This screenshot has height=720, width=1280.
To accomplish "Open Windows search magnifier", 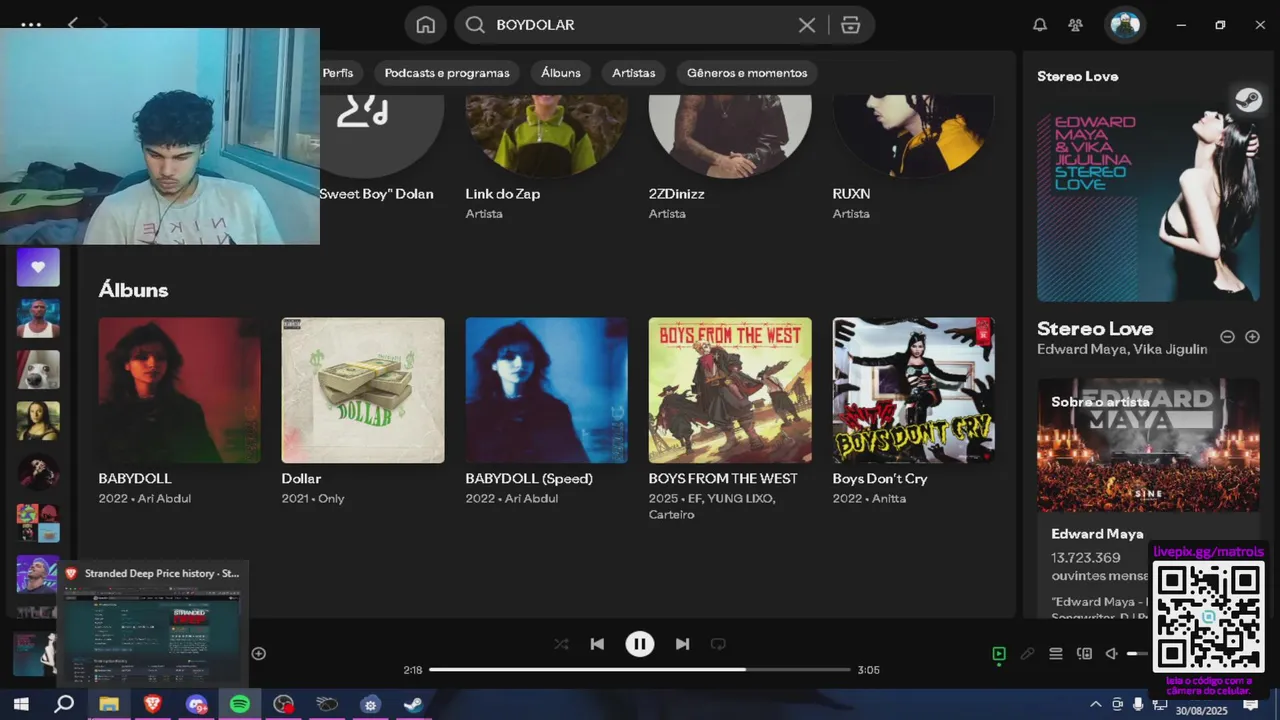I will click(x=64, y=704).
